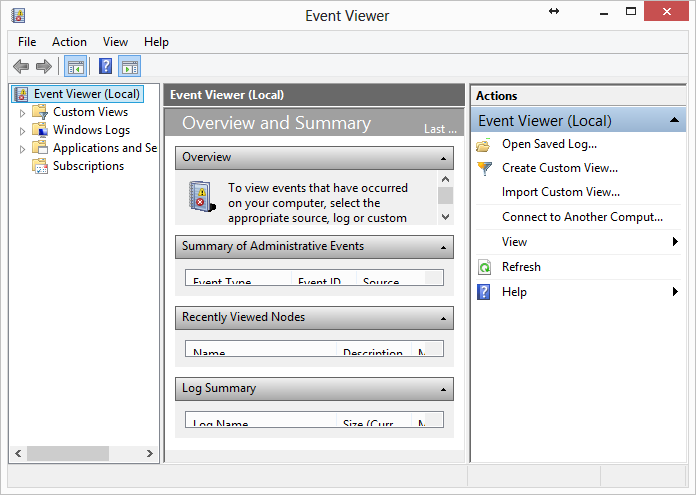Click the green Refresh icon

coord(484,267)
